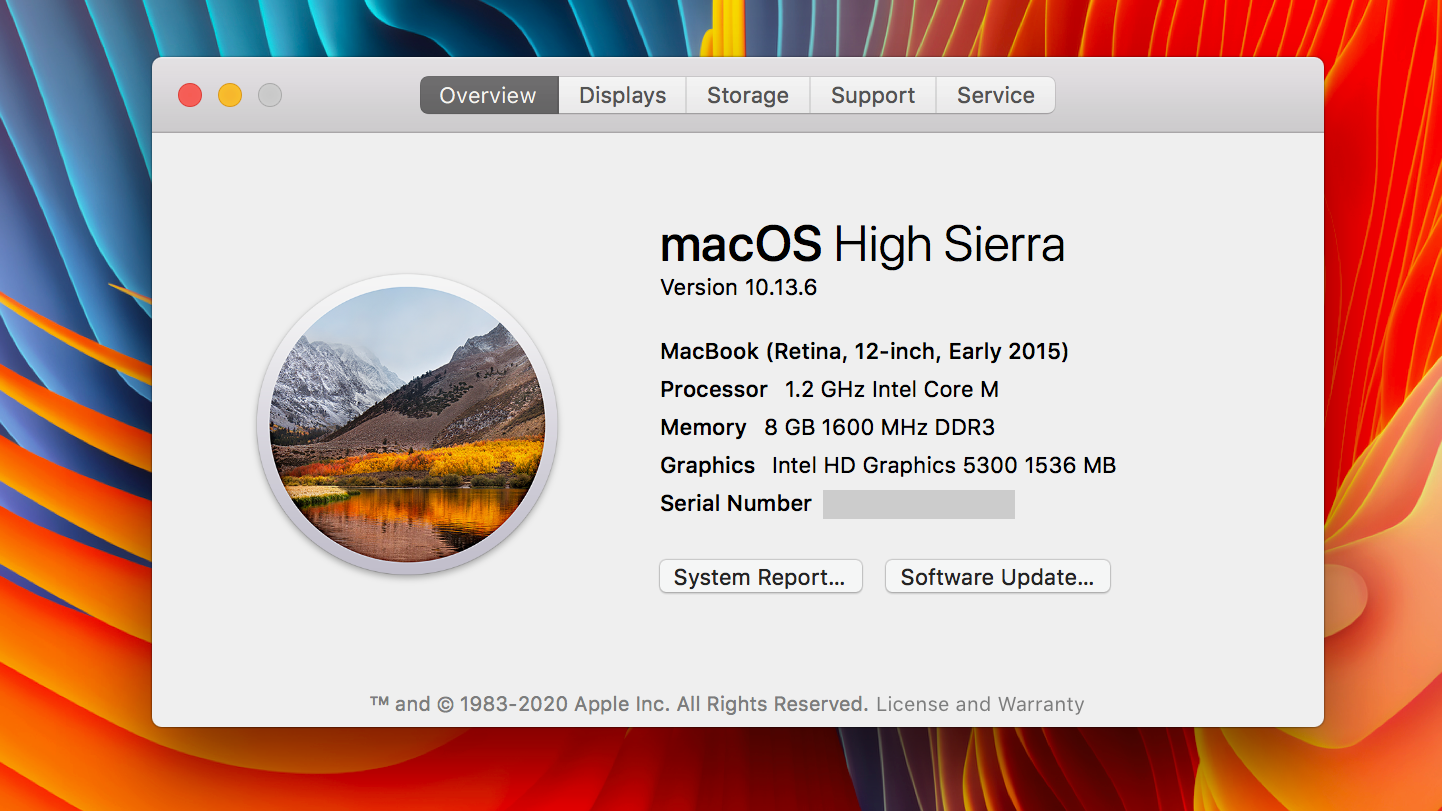Image resolution: width=1442 pixels, height=811 pixels.
Task: Click the hidden Serial Number field
Action: 917,504
